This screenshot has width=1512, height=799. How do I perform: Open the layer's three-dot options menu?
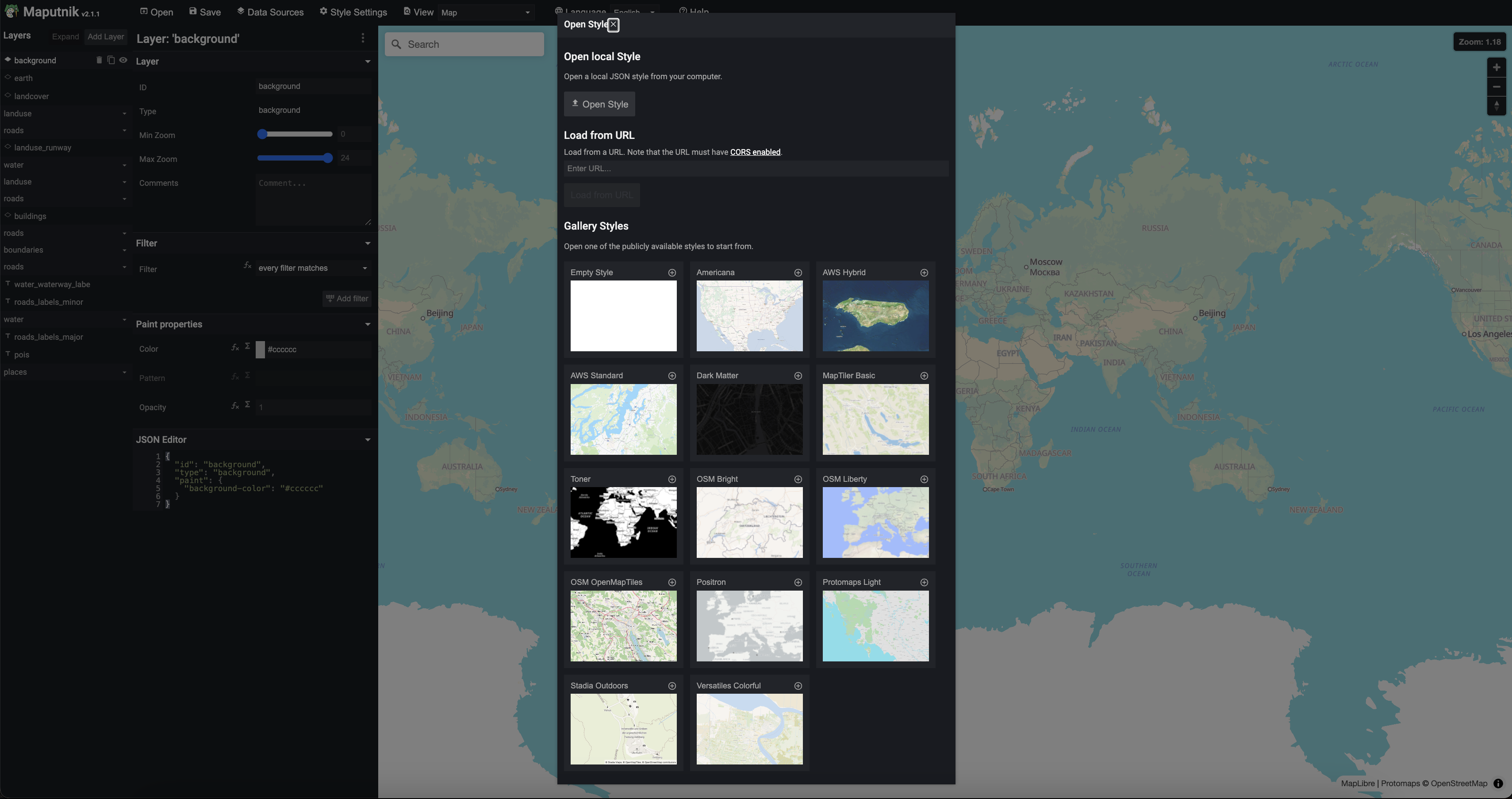(363, 38)
